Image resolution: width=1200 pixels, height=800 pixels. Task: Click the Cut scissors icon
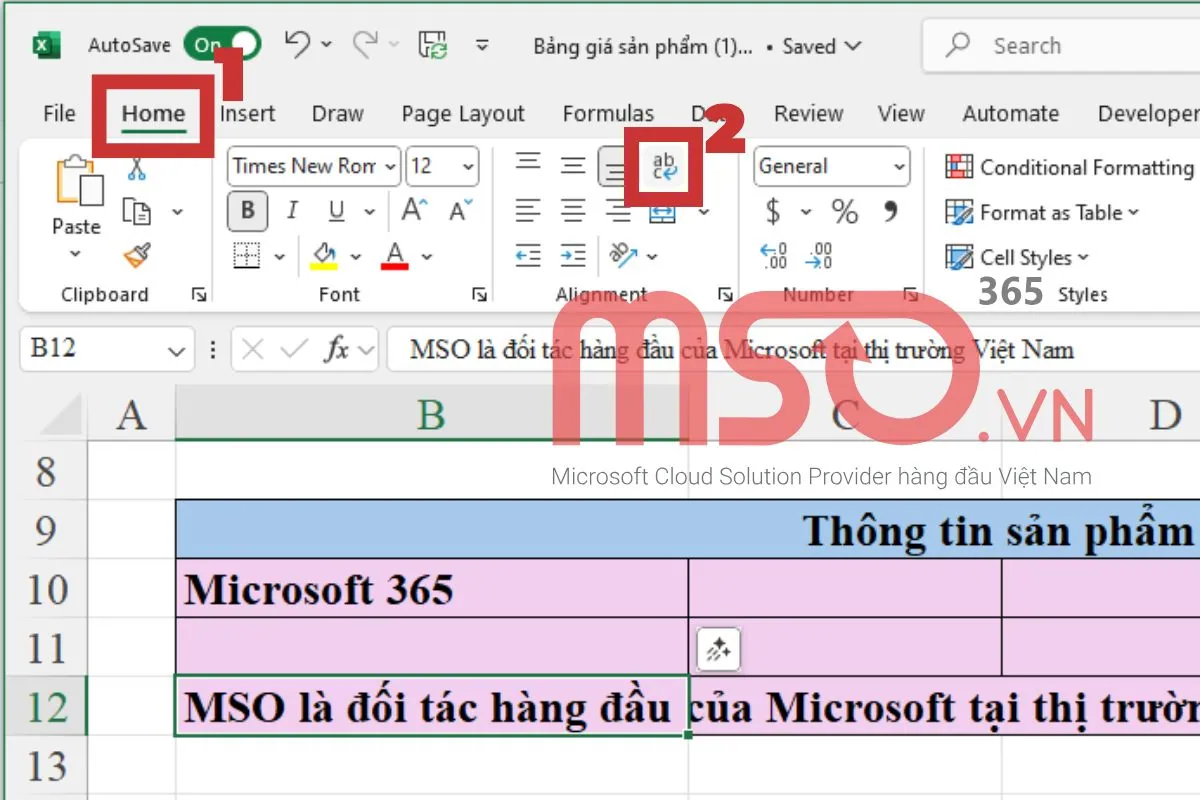coord(137,169)
